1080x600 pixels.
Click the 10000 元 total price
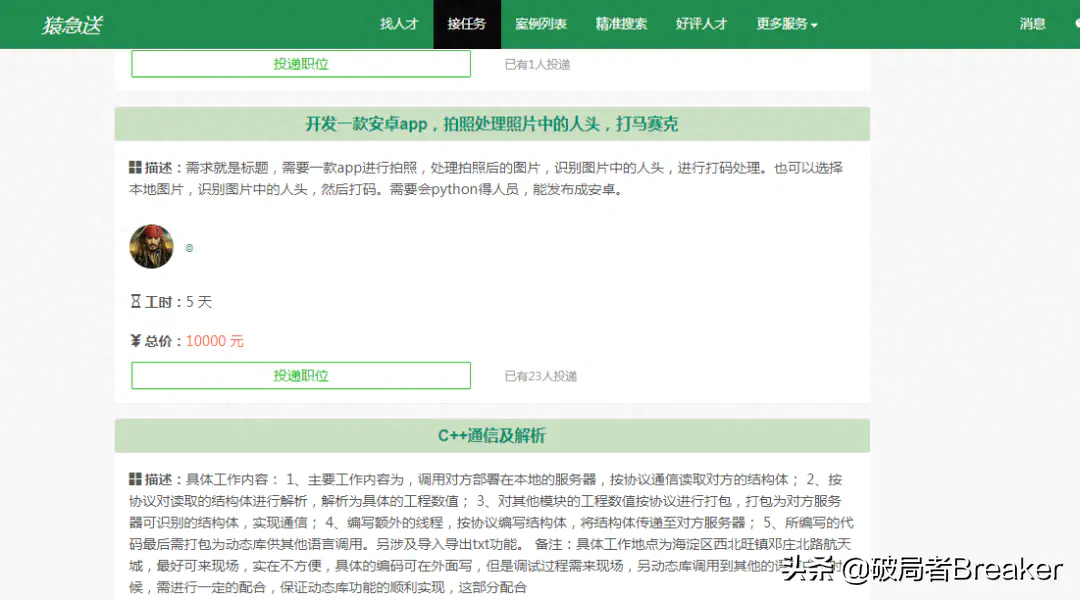coord(215,341)
